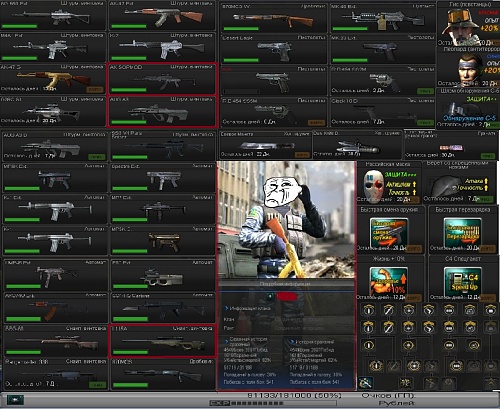Select the UMP45 Ext submachine gun

(55, 275)
